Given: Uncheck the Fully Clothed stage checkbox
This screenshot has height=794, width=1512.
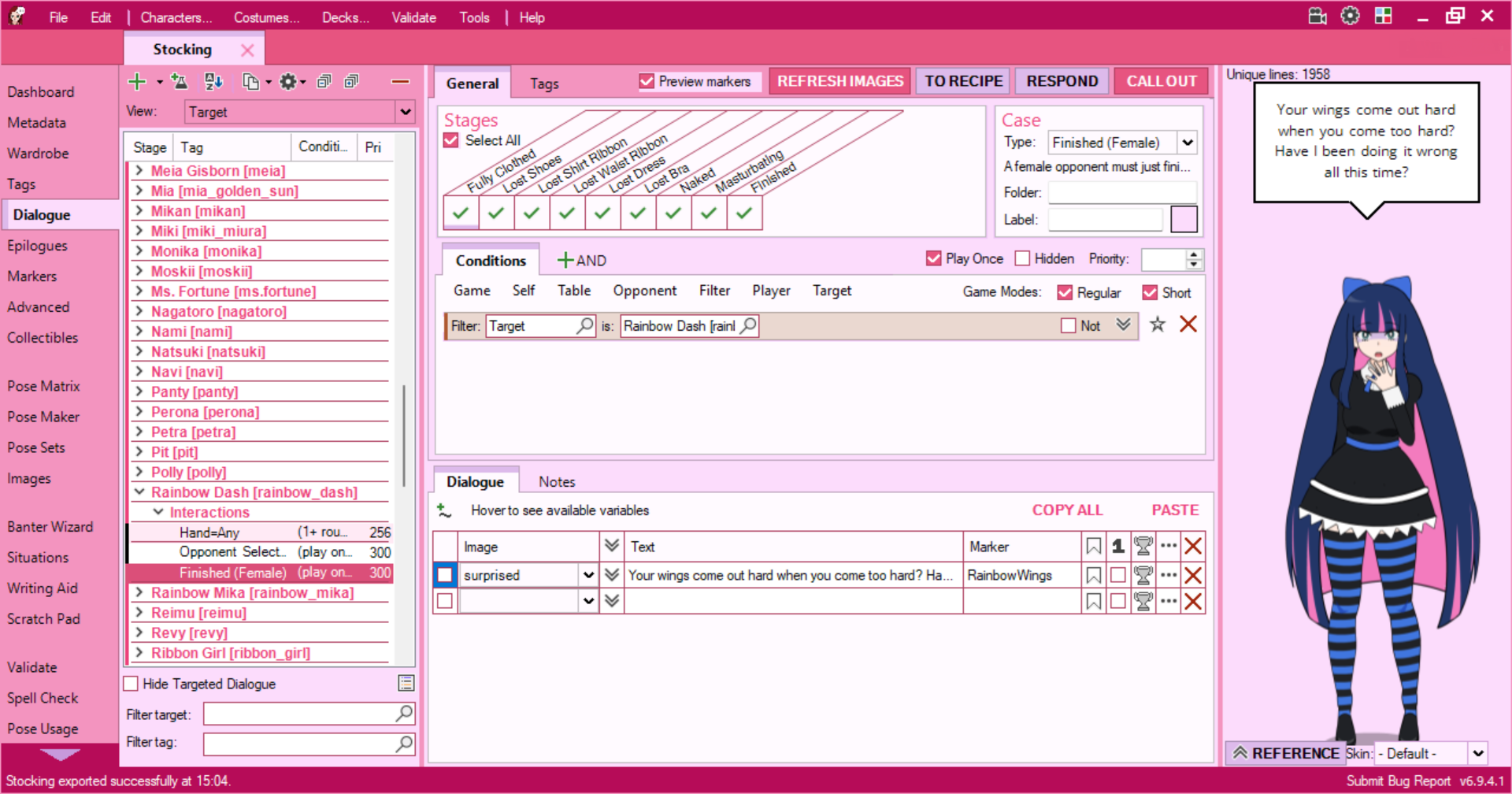Looking at the screenshot, I should pyautogui.click(x=461, y=213).
